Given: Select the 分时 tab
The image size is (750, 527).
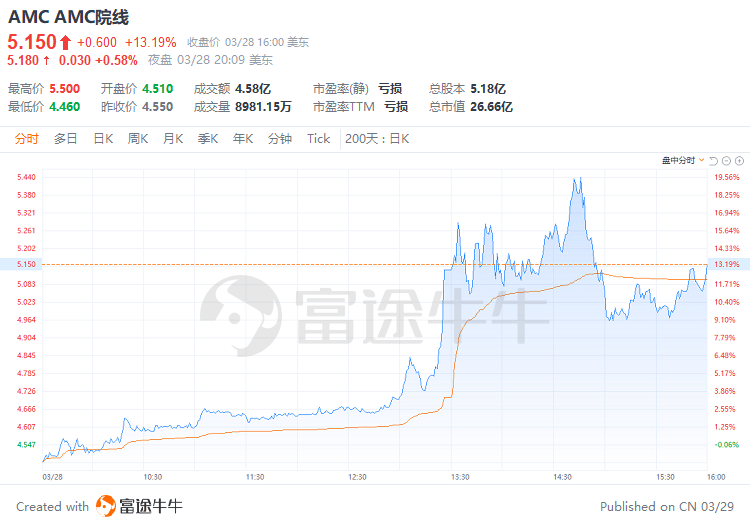Looking at the screenshot, I should pyautogui.click(x=27, y=139).
